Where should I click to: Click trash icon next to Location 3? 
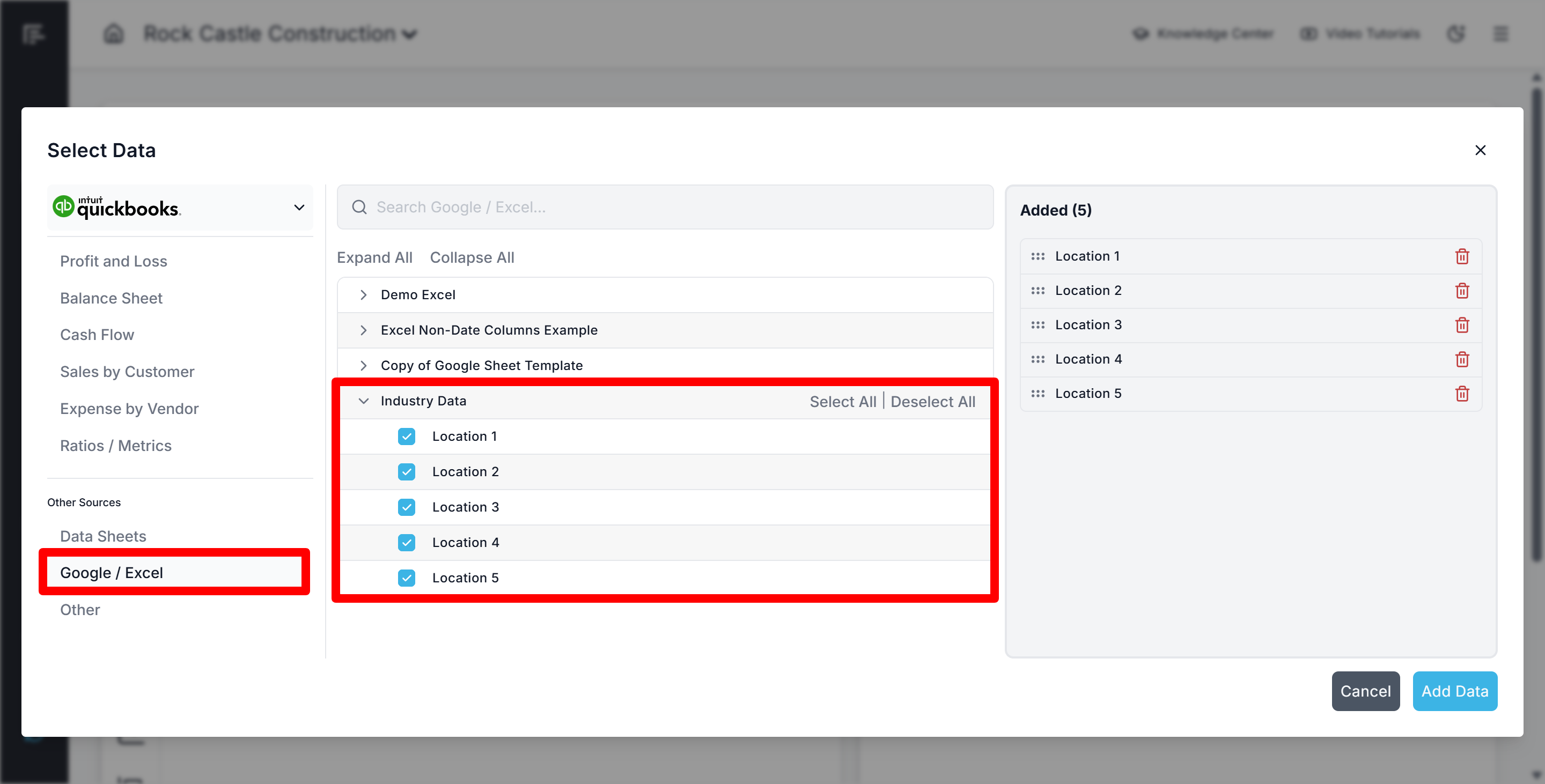tap(1462, 325)
